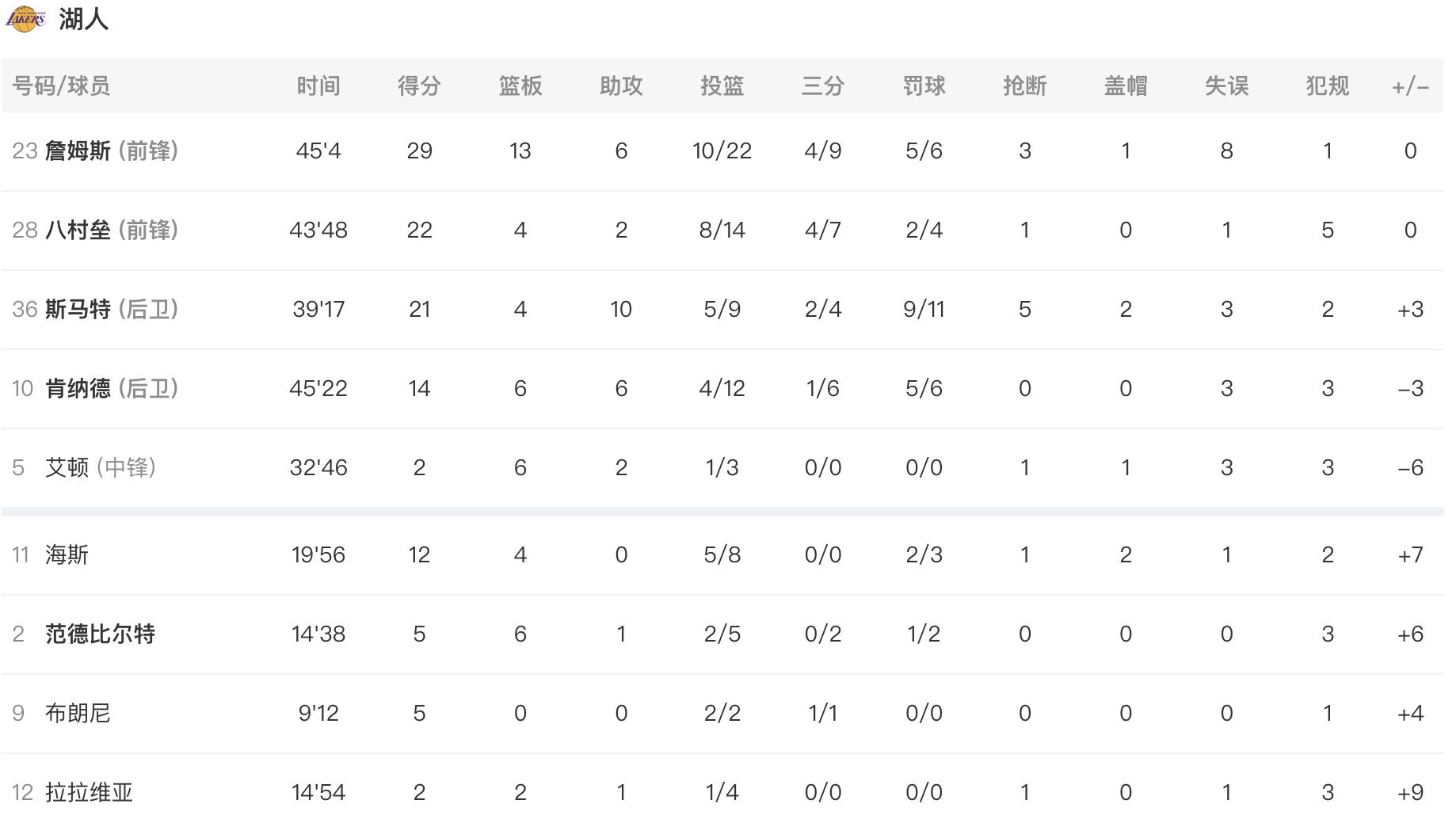Open player 布朗尼 profile
The width and height of the screenshot is (1456, 819).
tap(78, 713)
